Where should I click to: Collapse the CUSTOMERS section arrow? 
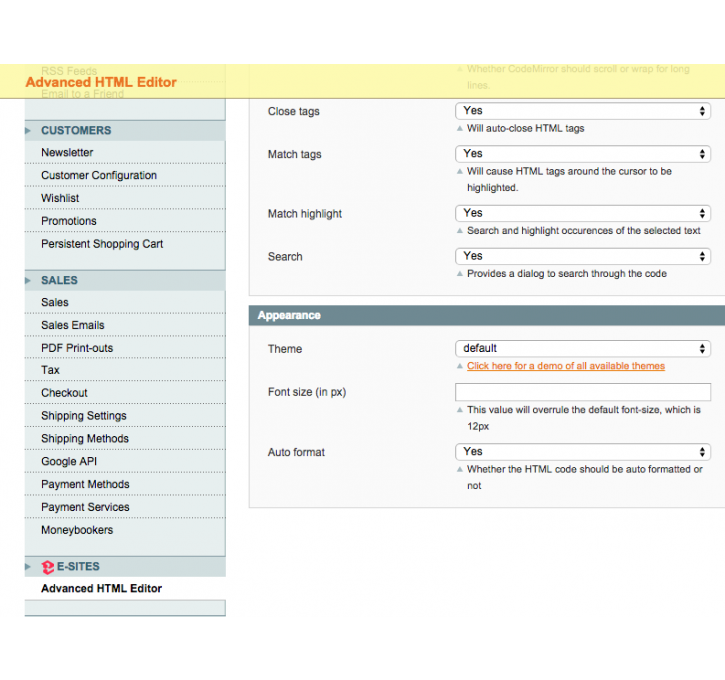(x=28, y=130)
